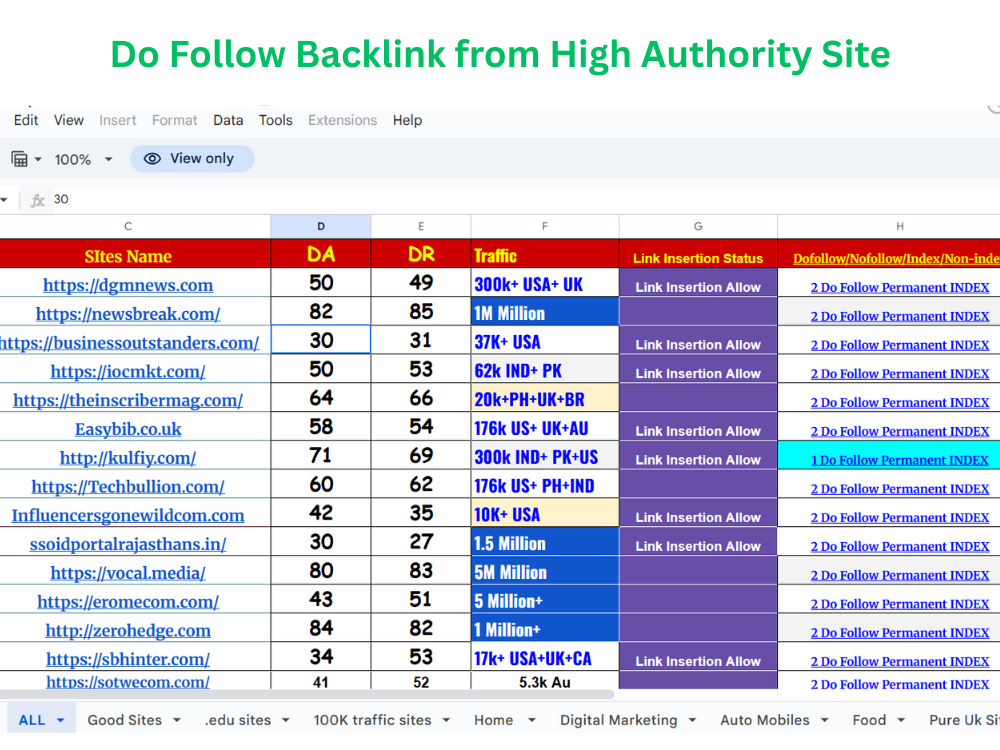Click the 1 Do Follow Permanent INDEX link
Viewport: 1000px width, 750px height.
pyautogui.click(x=900, y=460)
